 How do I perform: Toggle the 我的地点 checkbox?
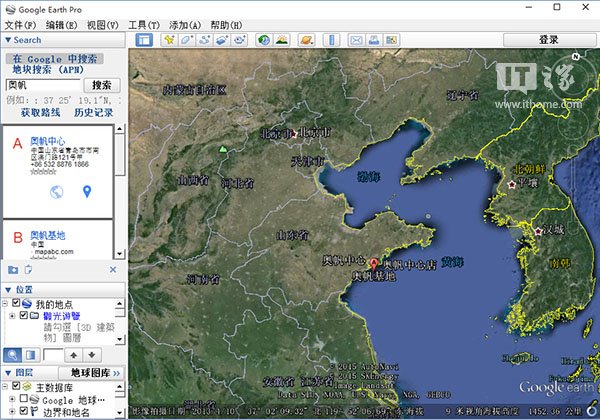[x=16, y=303]
